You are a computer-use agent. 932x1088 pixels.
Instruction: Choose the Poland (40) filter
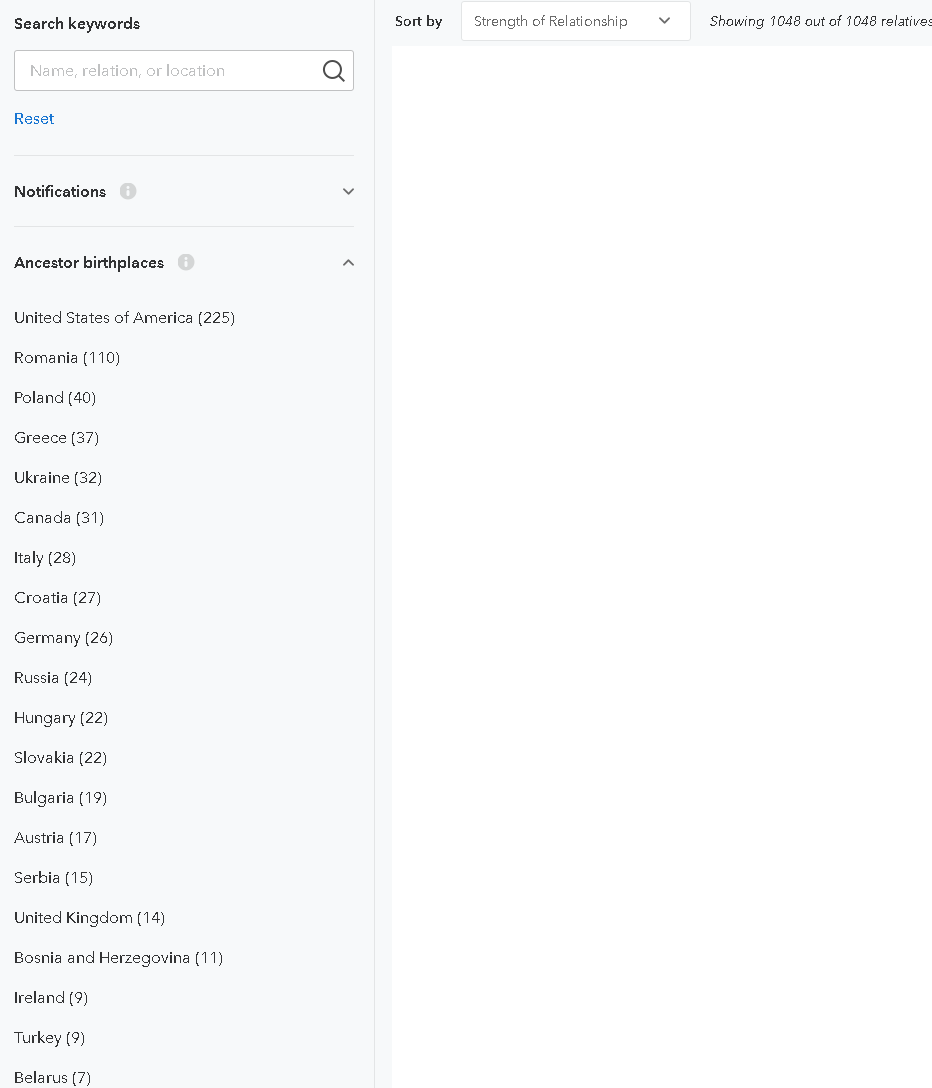[x=55, y=398]
